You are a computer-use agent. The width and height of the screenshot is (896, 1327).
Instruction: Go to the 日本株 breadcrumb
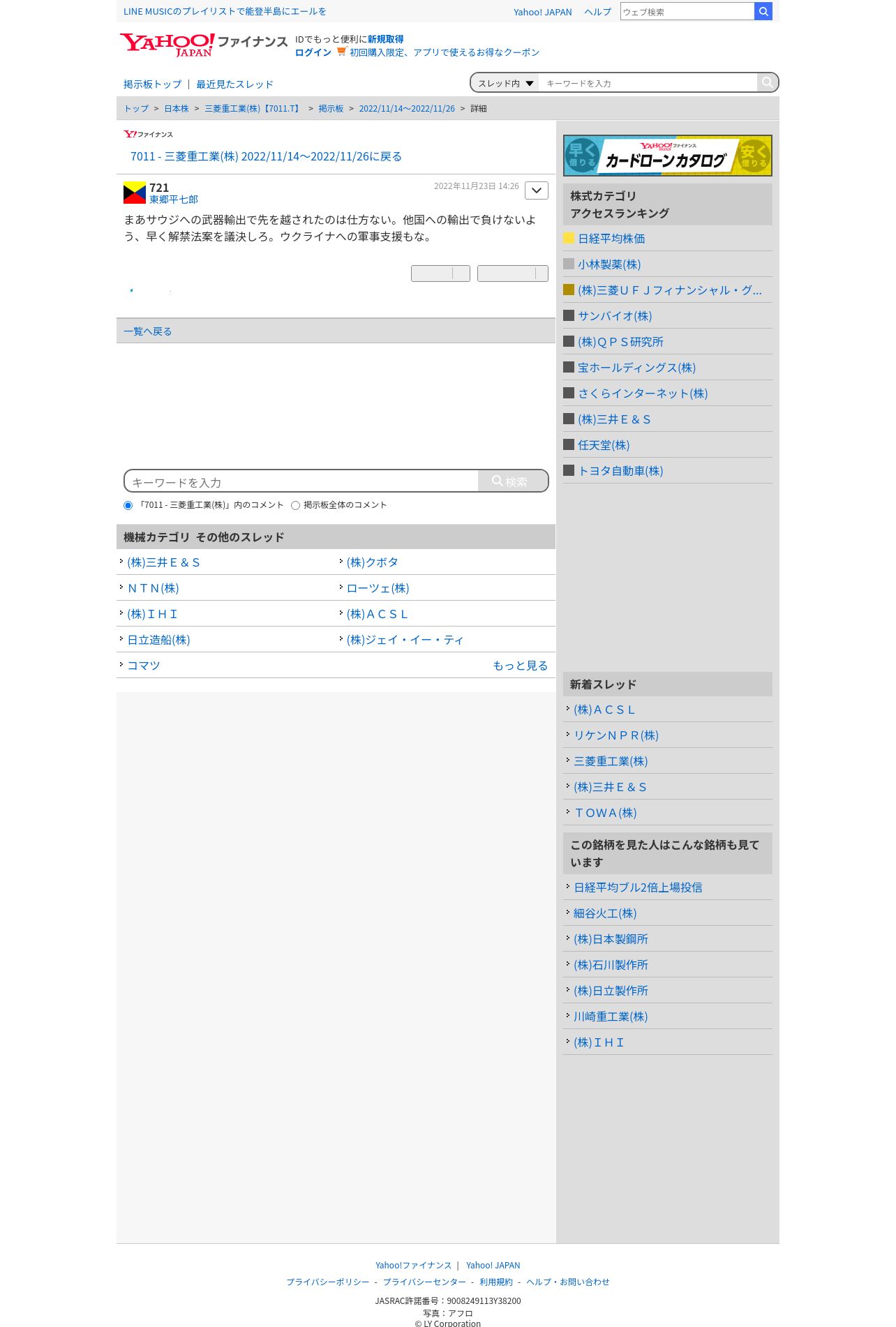tap(177, 109)
